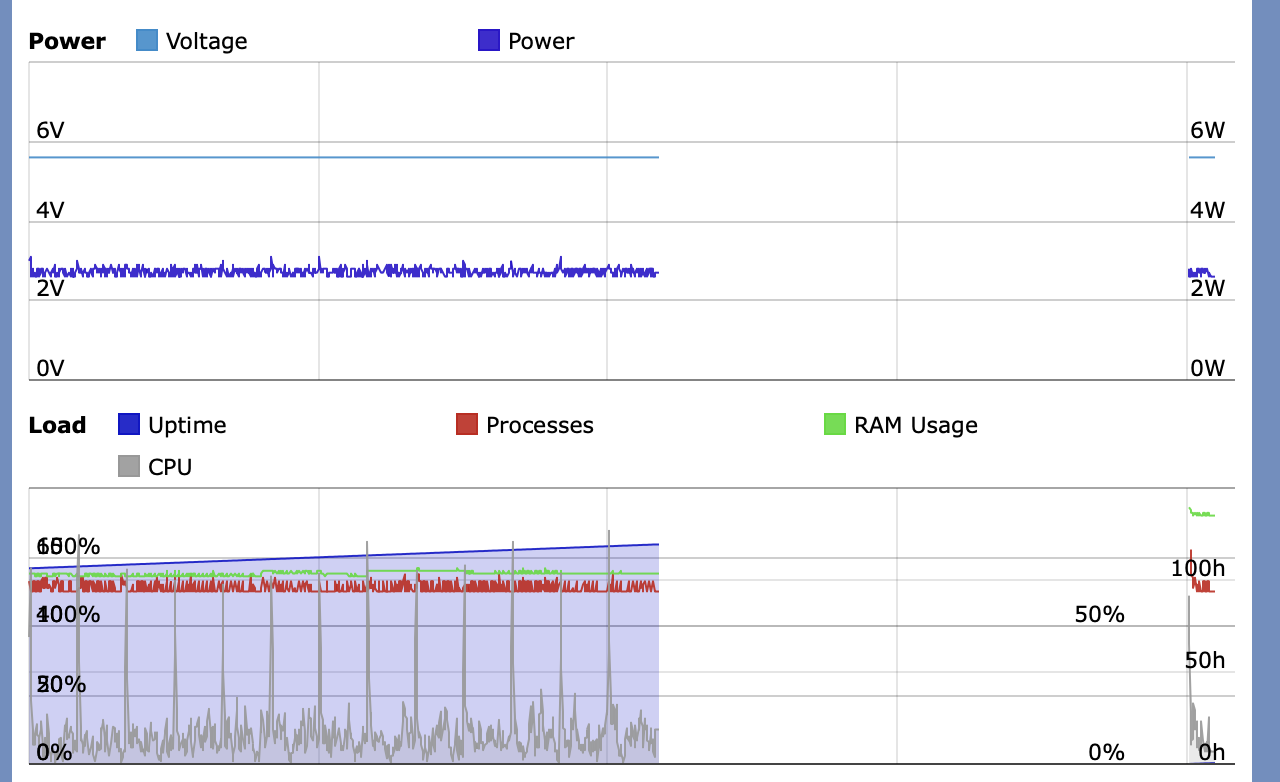Toggle the Power series legend label

tap(541, 41)
